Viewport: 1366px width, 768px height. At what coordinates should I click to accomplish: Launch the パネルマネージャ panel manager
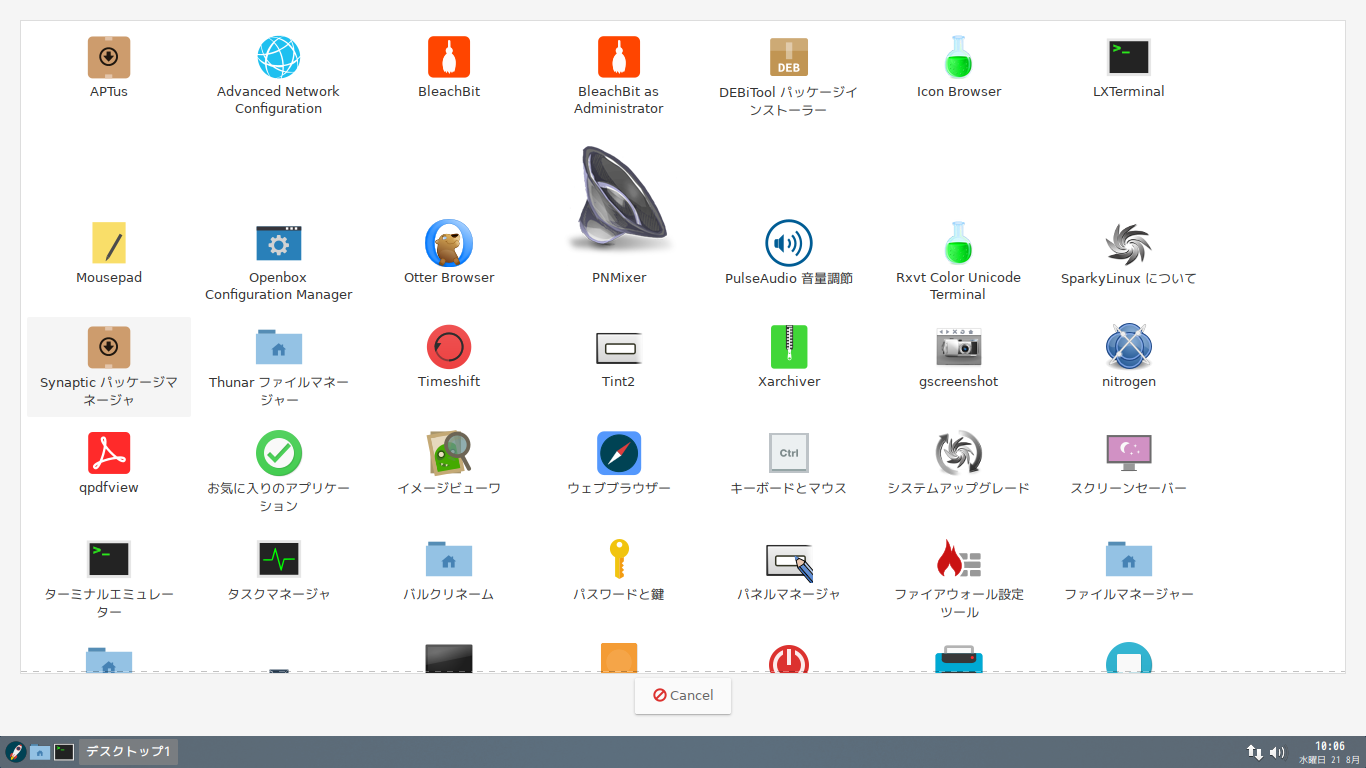point(789,562)
